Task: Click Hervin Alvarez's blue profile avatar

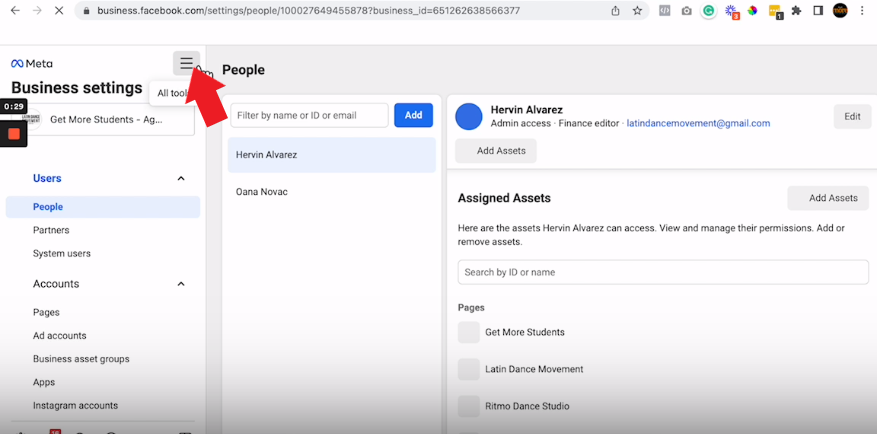Action: (x=469, y=116)
